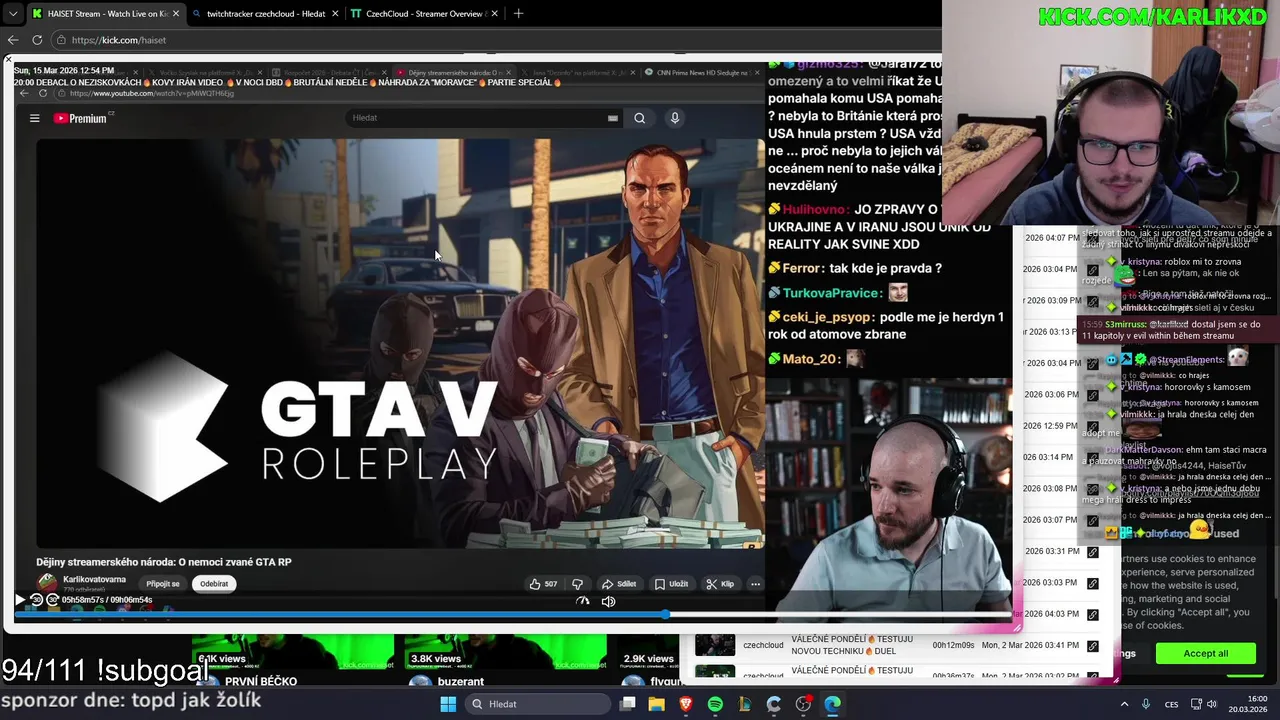Image resolution: width=1280 pixels, height=720 pixels.
Task: Open the on-screen keyboard icon in search
Action: click(x=613, y=118)
